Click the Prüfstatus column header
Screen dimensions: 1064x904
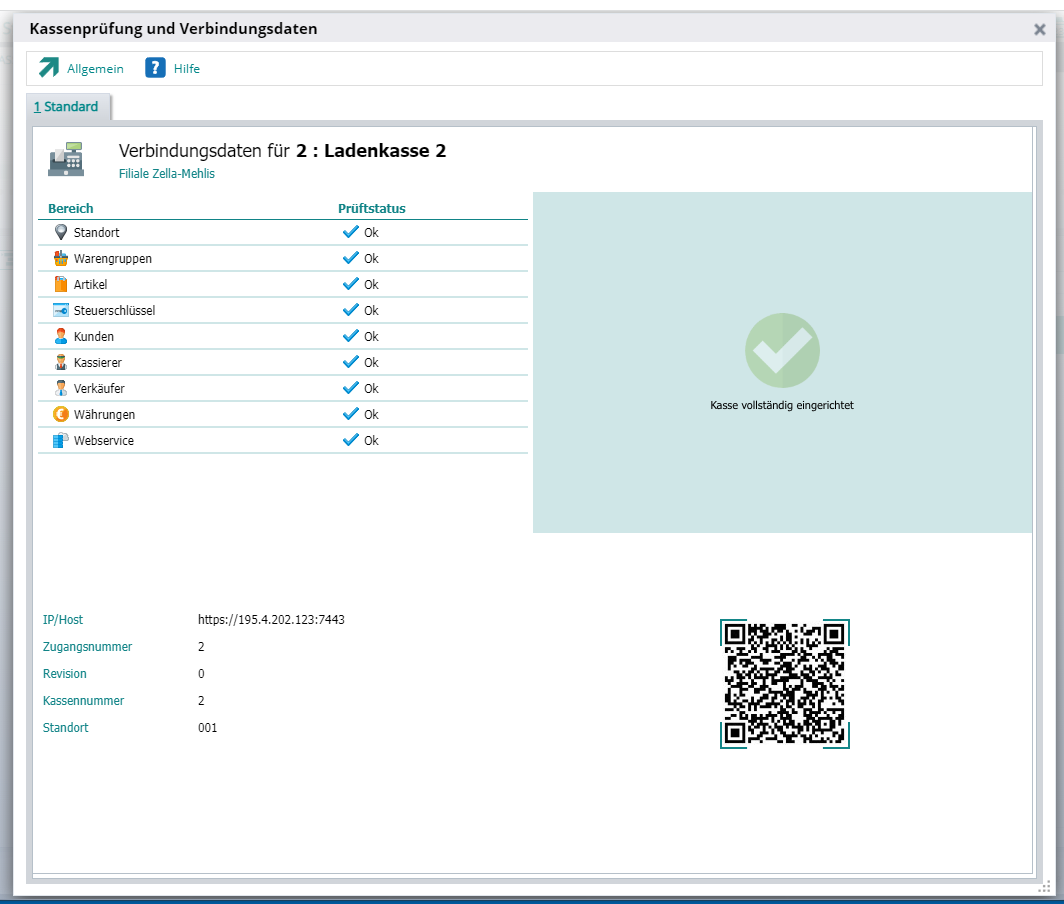point(371,209)
